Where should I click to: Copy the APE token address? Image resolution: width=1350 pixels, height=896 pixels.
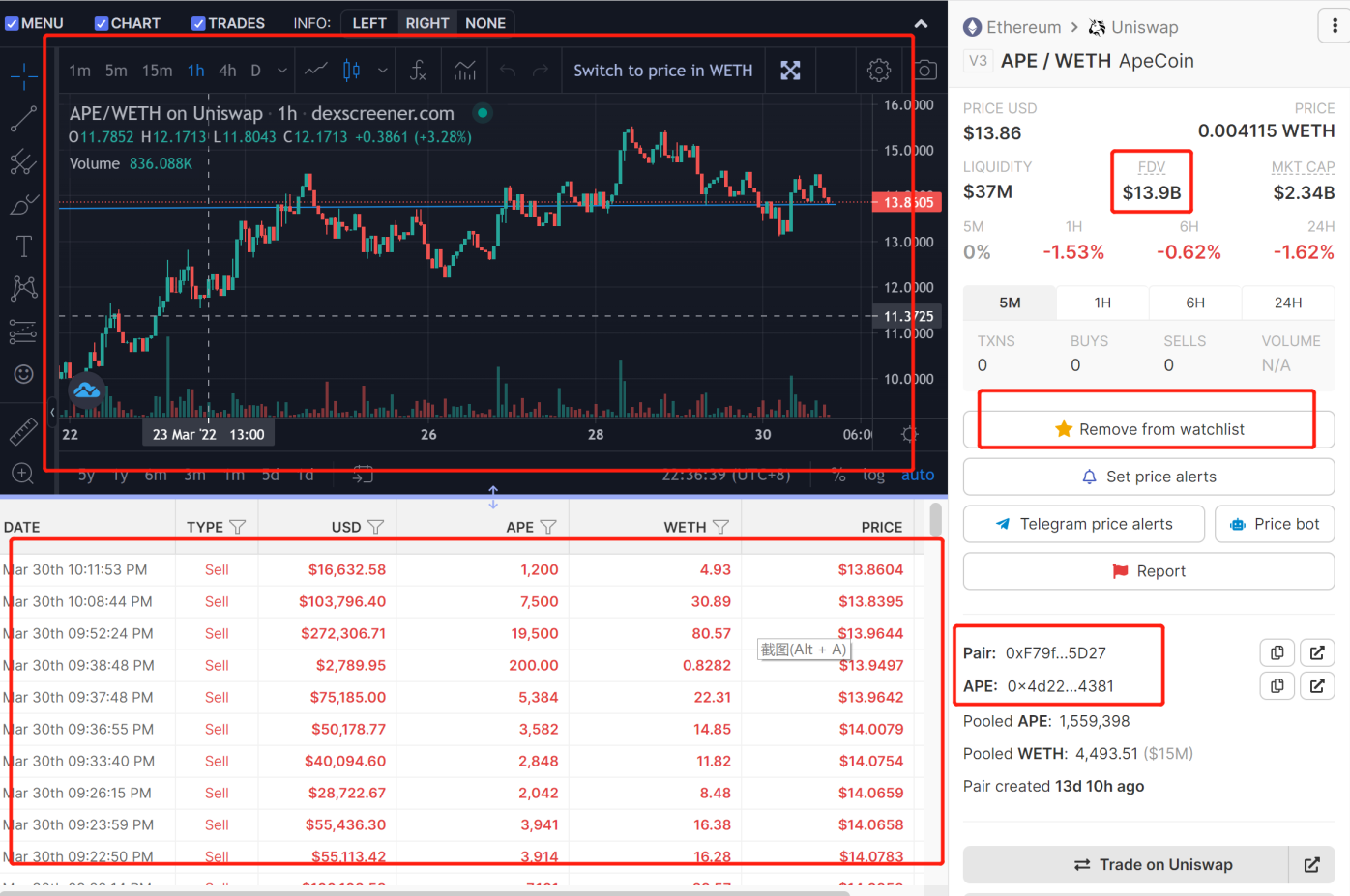pyautogui.click(x=1277, y=685)
